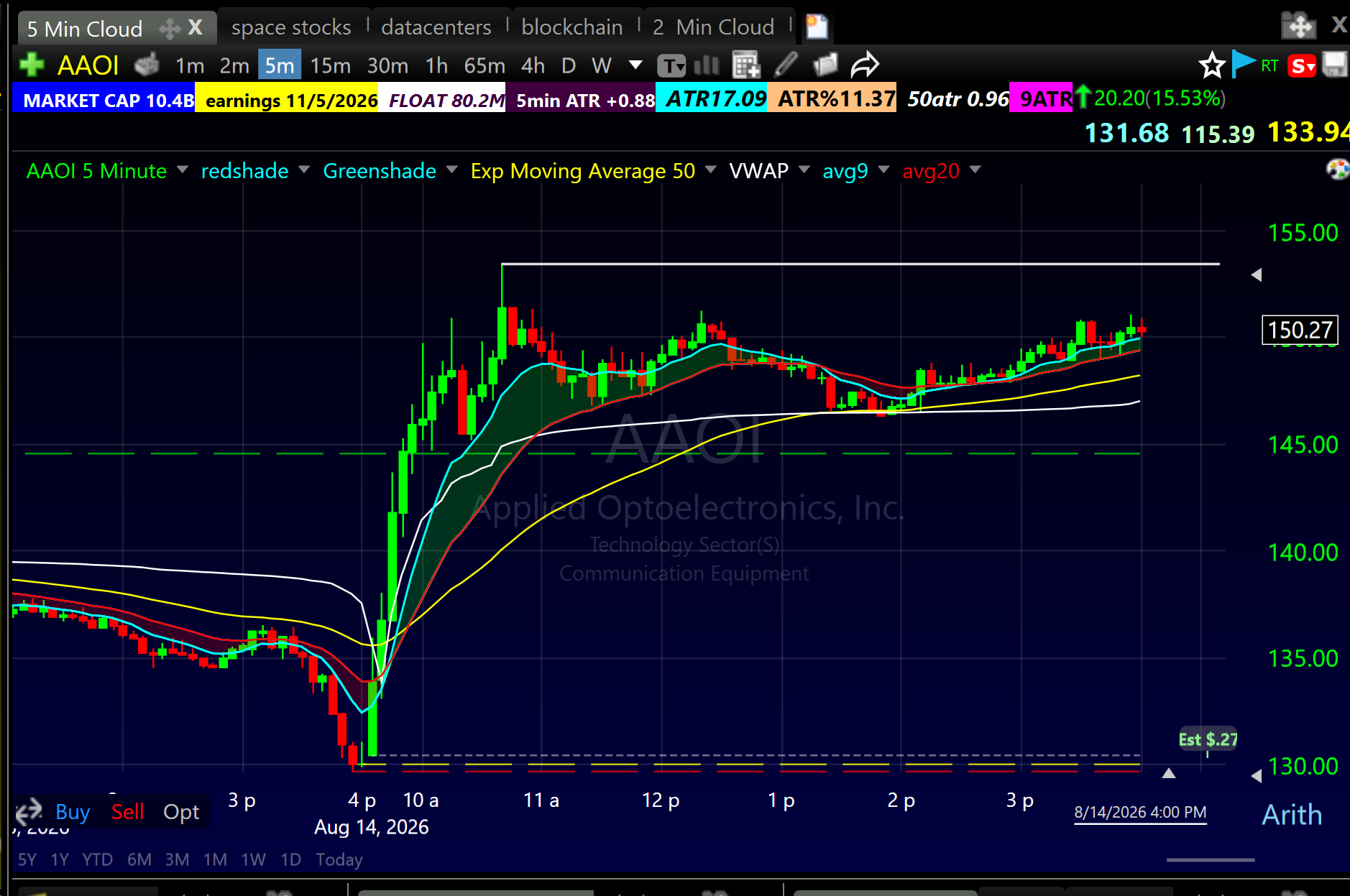Click the horizontal scrollbar under the date
1350x896 pixels.
tap(1211, 859)
